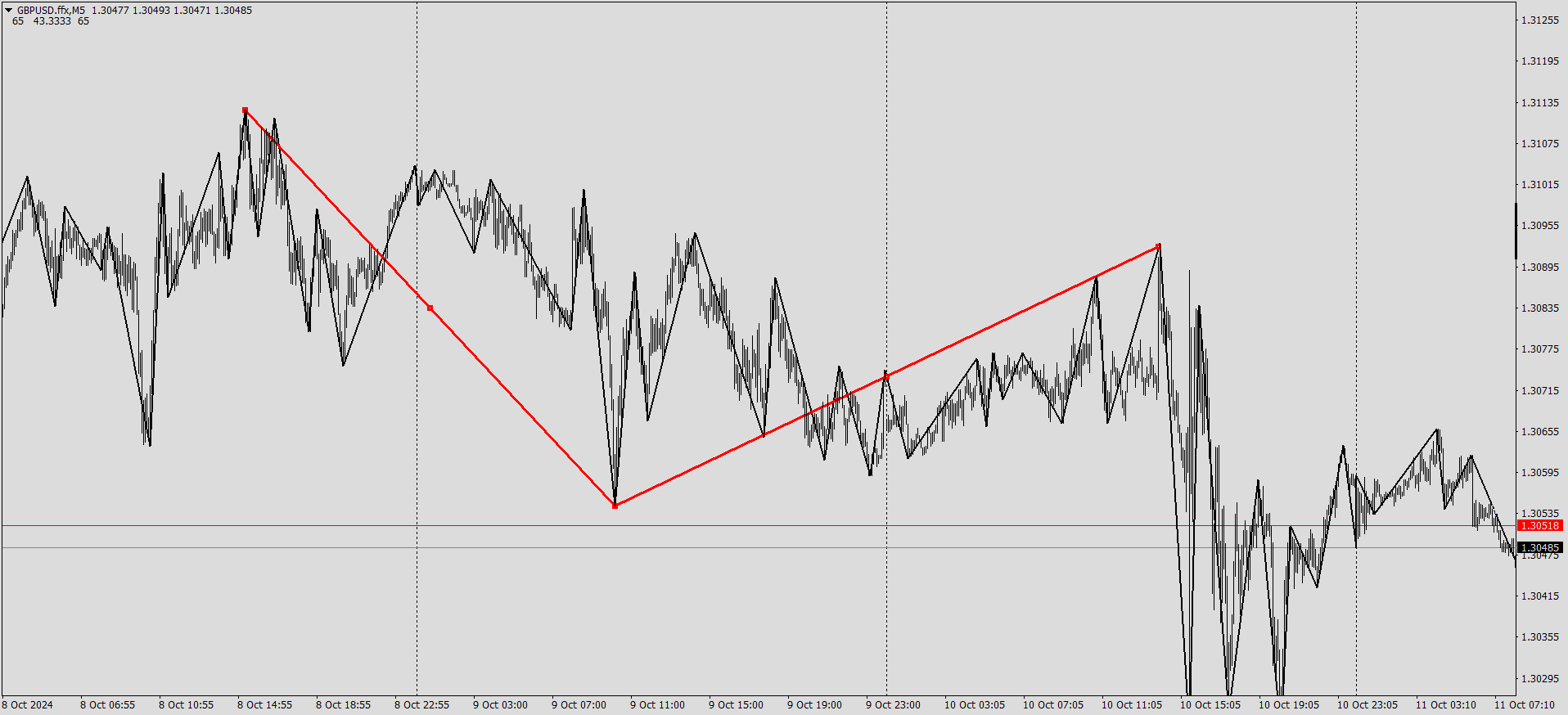Select the midpoint handle of the descending red trendline
Screen dimensions: 1568x715
click(x=430, y=308)
